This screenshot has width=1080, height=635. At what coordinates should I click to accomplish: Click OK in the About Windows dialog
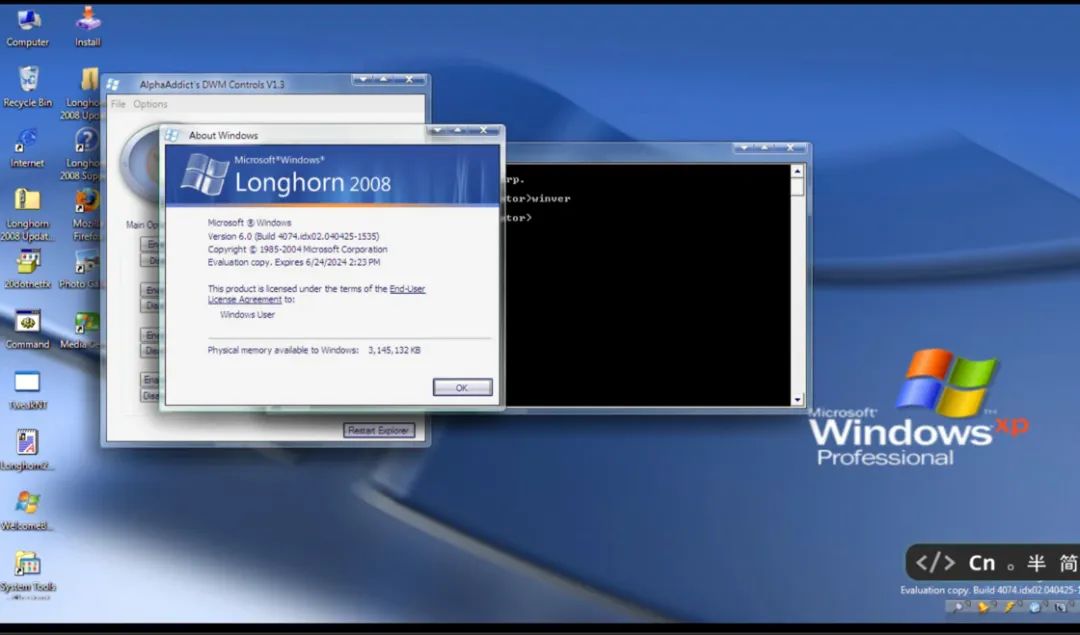[x=462, y=388]
